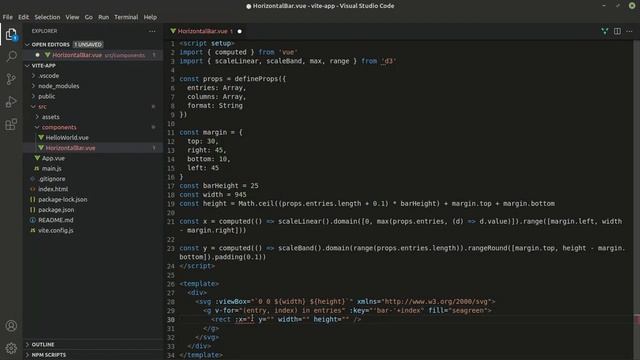Open the Terminal menu
This screenshot has height=360, width=640.
tap(126, 17)
